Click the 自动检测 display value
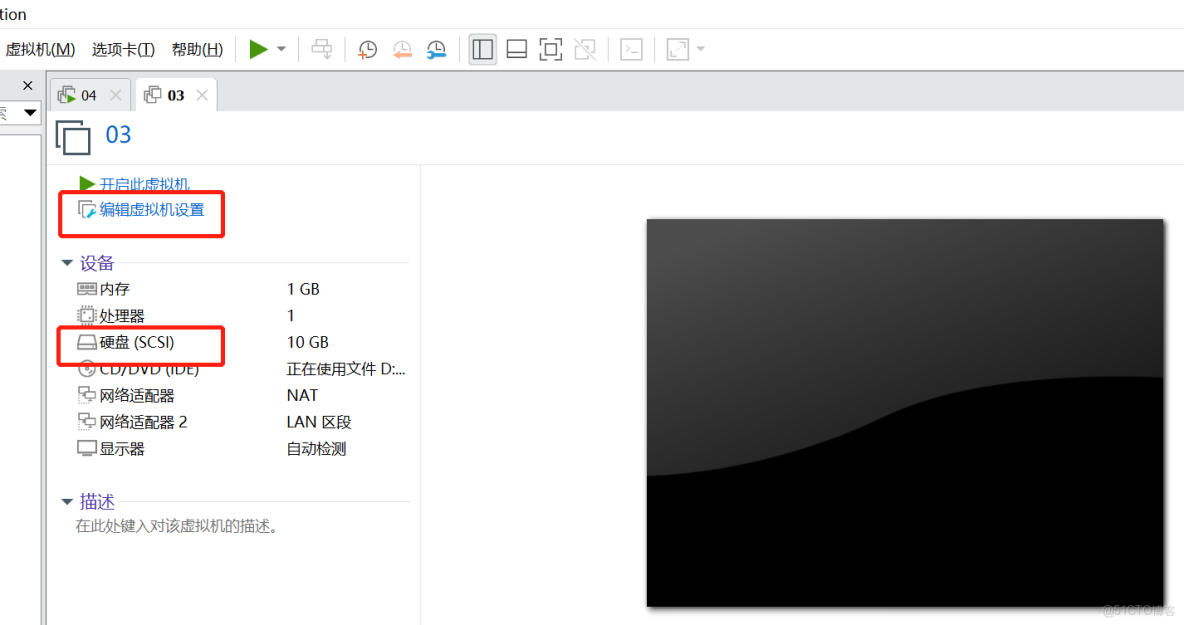1184x625 pixels. [x=316, y=449]
